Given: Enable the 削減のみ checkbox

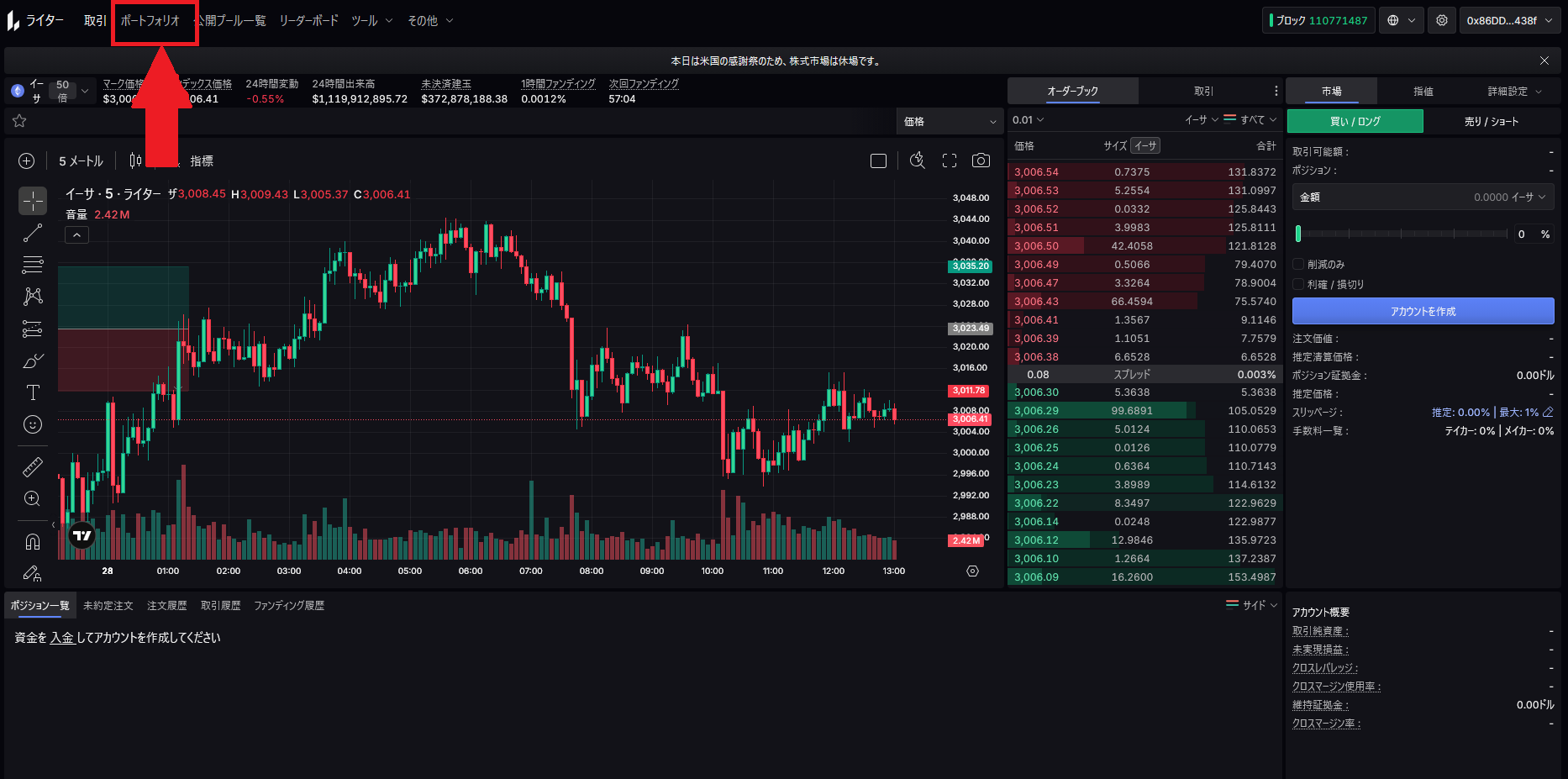Looking at the screenshot, I should tap(1298, 264).
